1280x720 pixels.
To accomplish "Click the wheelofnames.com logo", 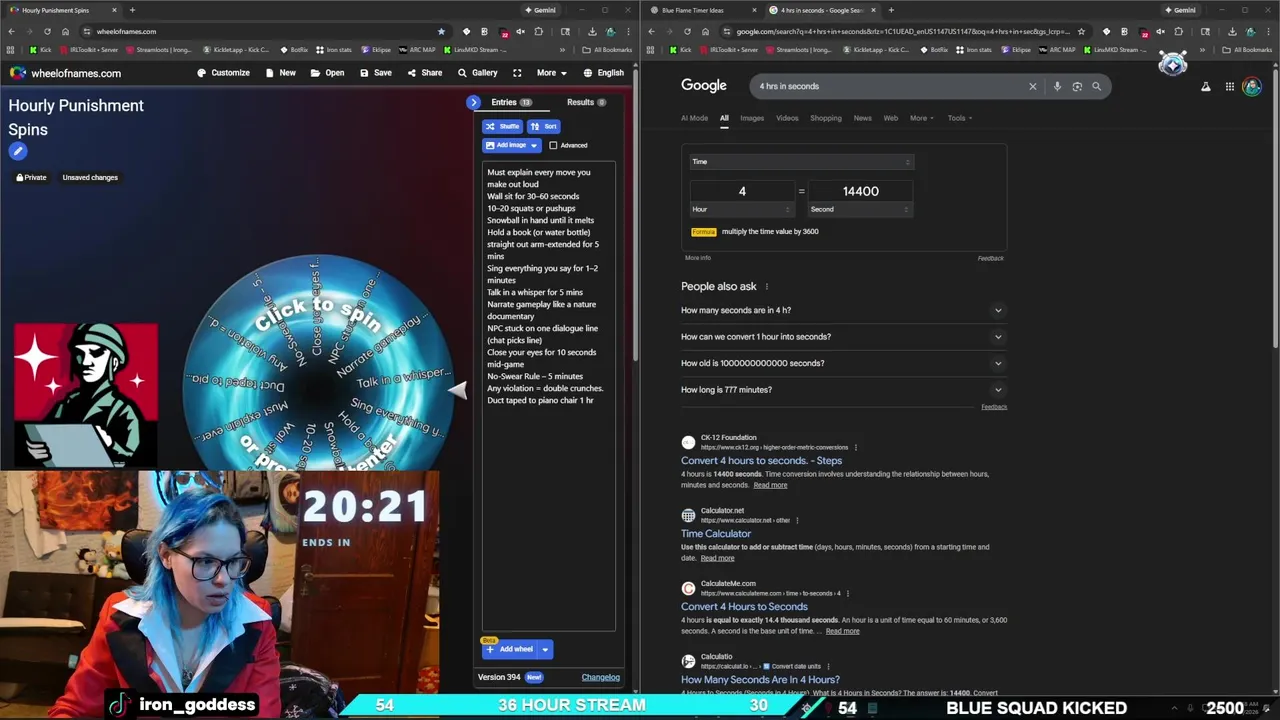I will pos(65,73).
